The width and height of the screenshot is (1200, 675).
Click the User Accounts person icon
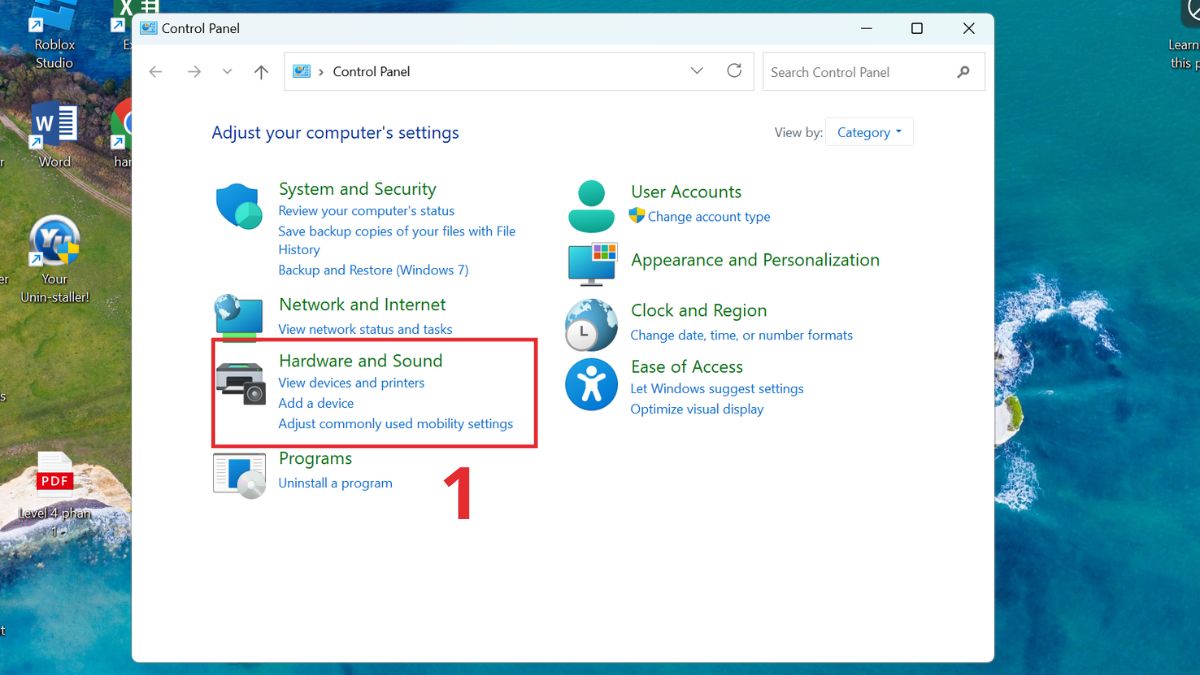(x=591, y=206)
